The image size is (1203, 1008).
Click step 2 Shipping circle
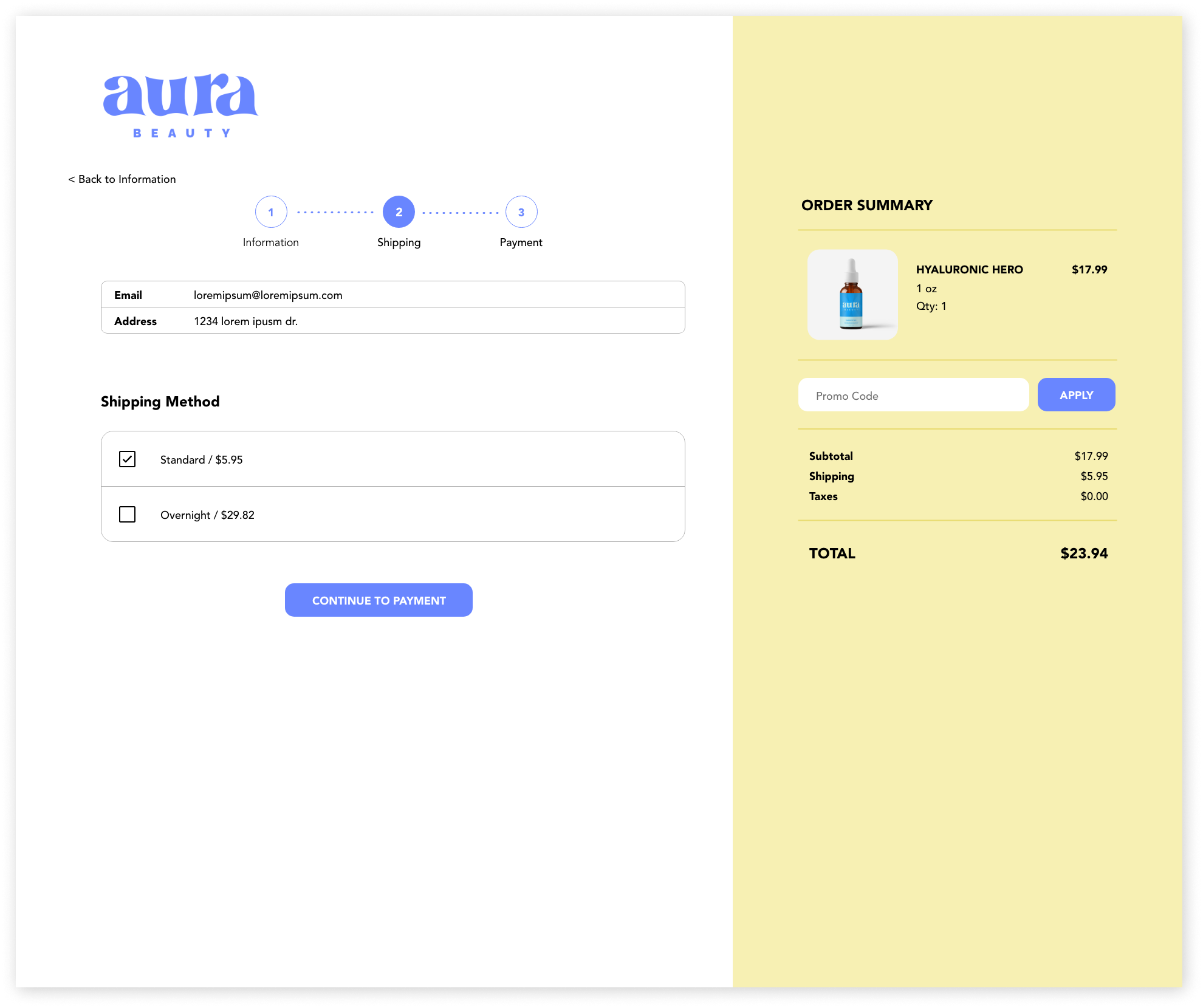click(x=399, y=212)
